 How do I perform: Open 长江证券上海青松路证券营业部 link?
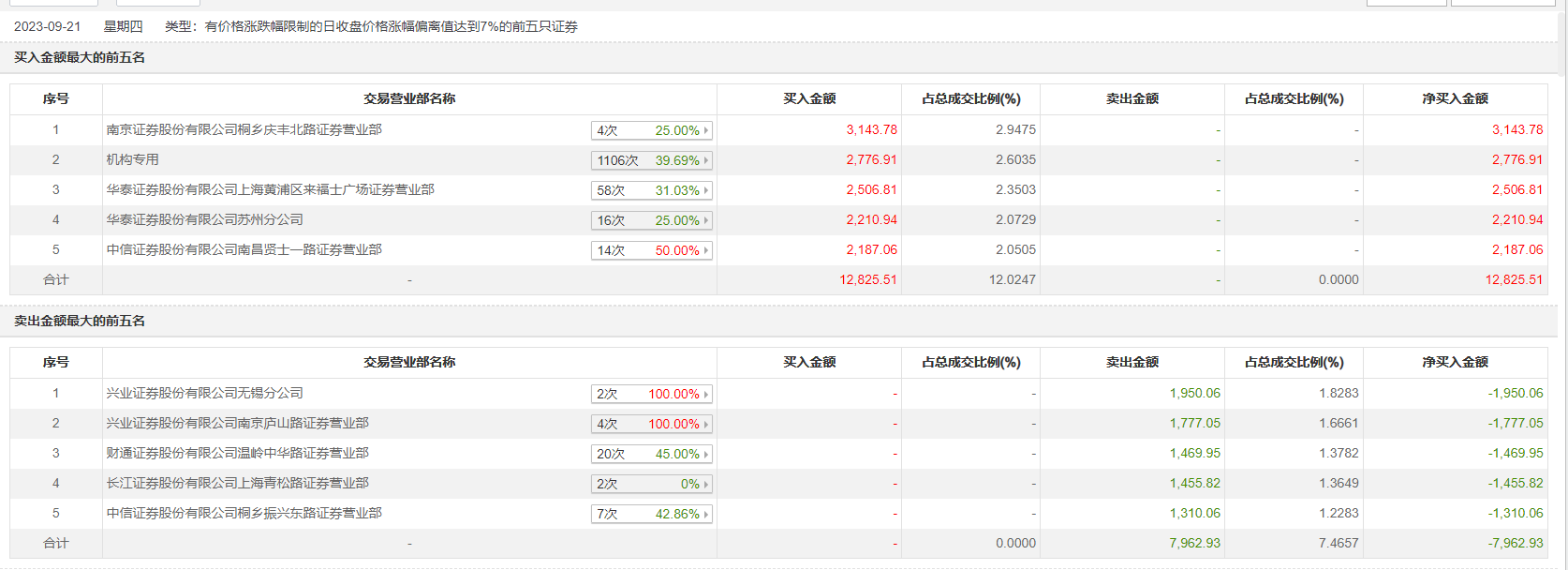pyautogui.click(x=237, y=484)
